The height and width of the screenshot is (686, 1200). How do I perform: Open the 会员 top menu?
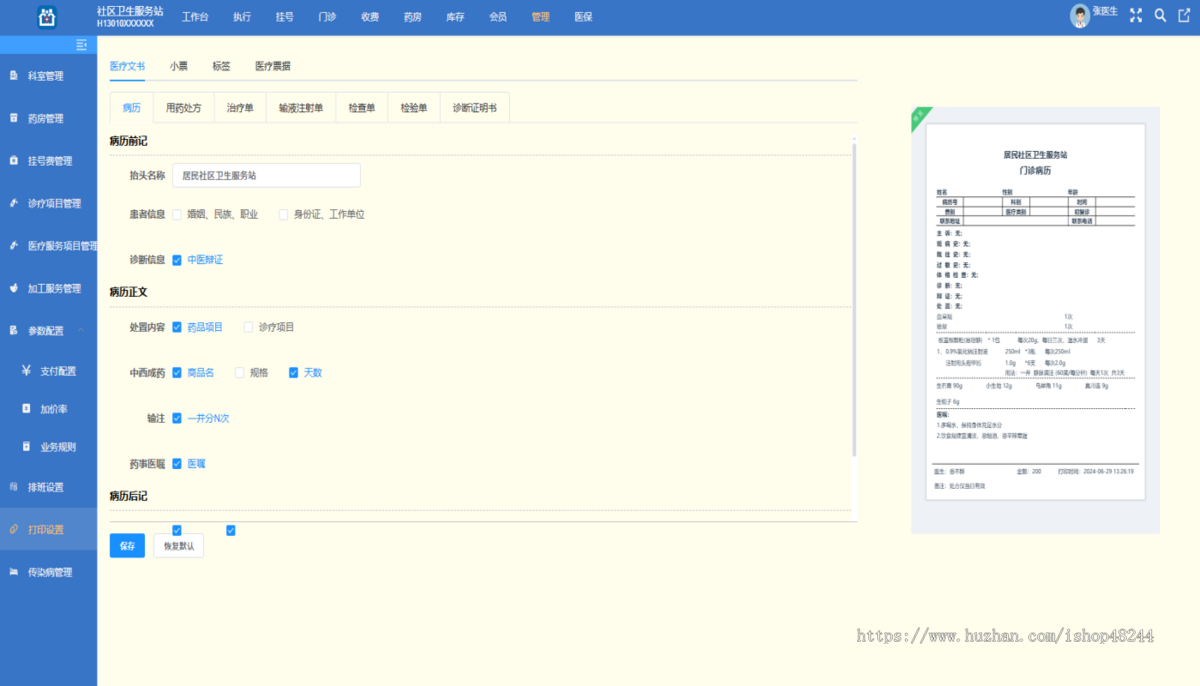(498, 17)
